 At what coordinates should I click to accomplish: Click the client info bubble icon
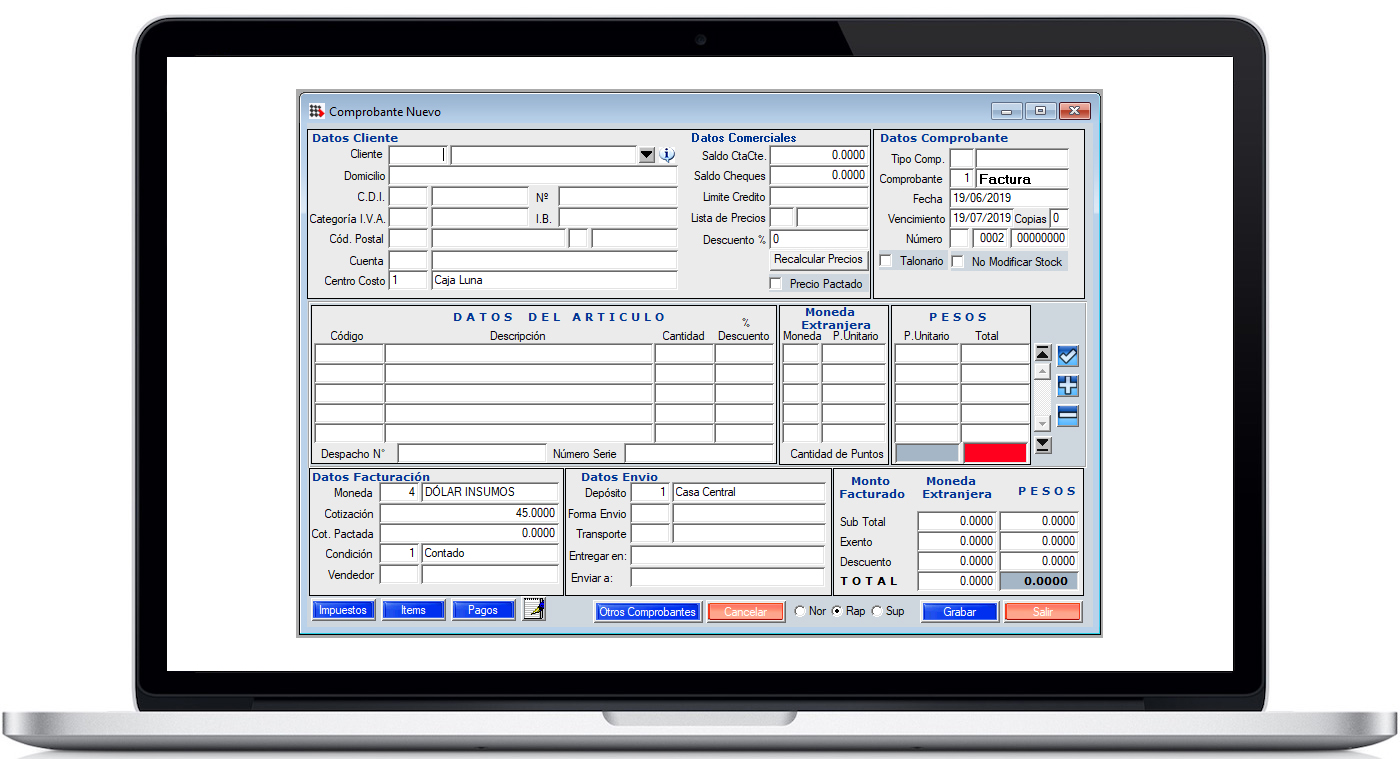668,155
